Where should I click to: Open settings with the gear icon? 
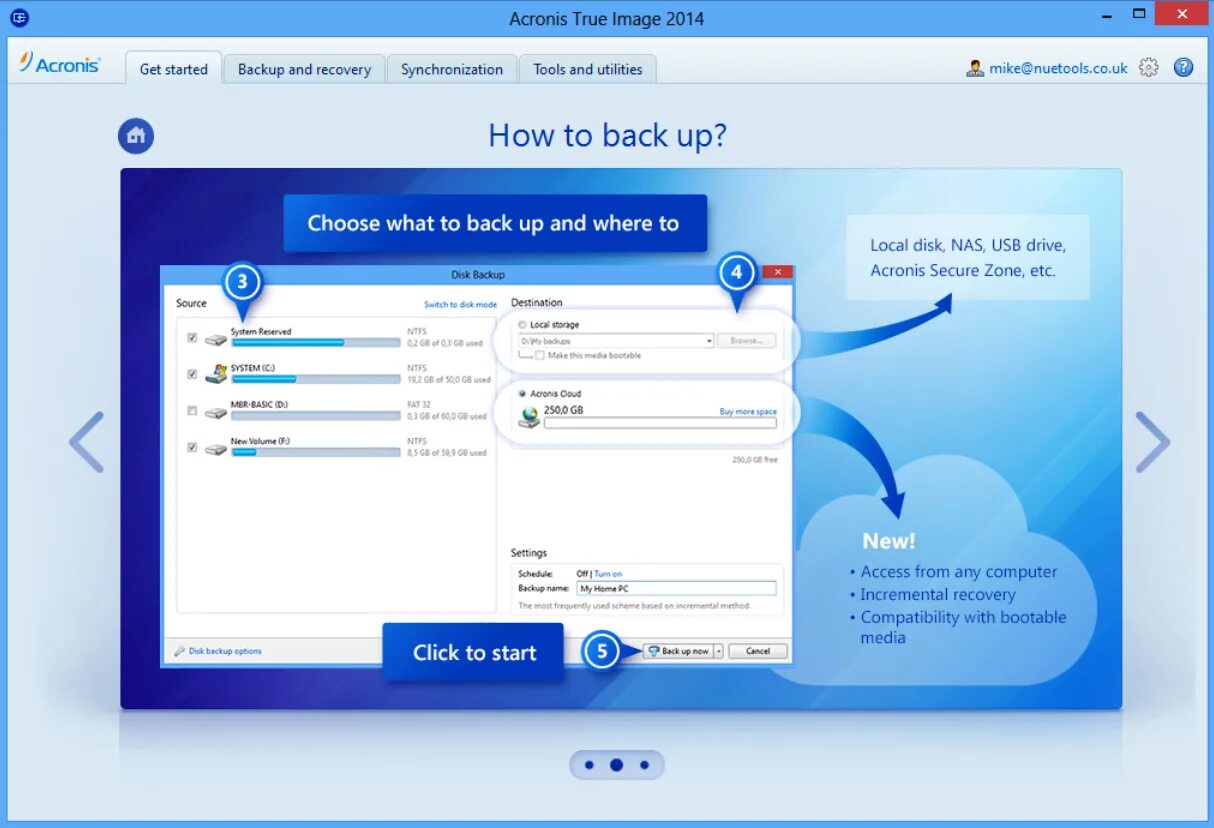[1149, 68]
